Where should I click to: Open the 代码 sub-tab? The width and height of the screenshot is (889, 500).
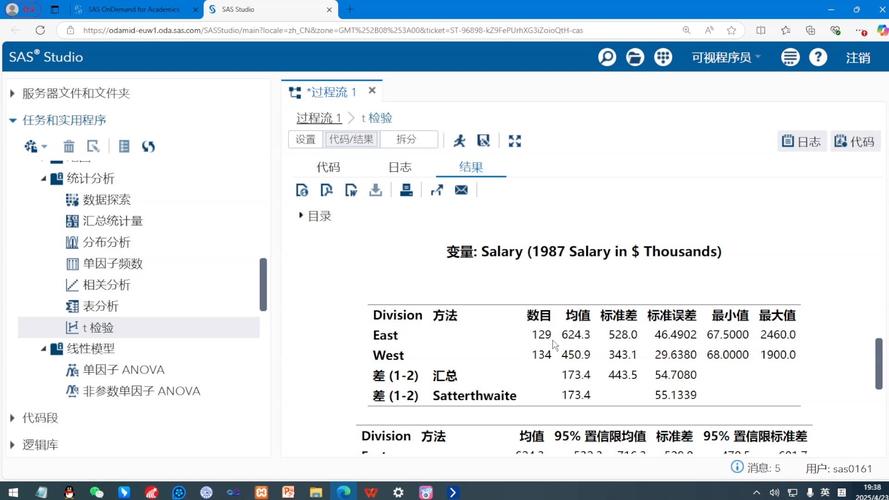pyautogui.click(x=328, y=167)
